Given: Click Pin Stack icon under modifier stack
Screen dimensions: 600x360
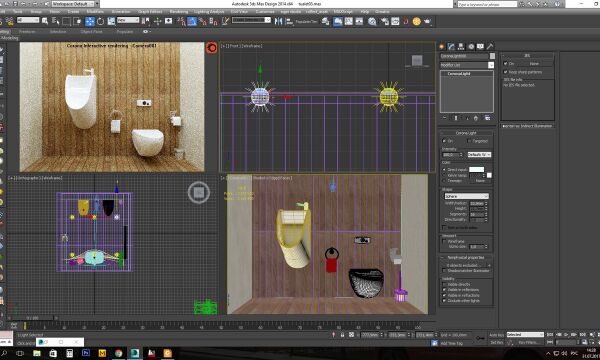Looking at the screenshot, I should [445, 118].
